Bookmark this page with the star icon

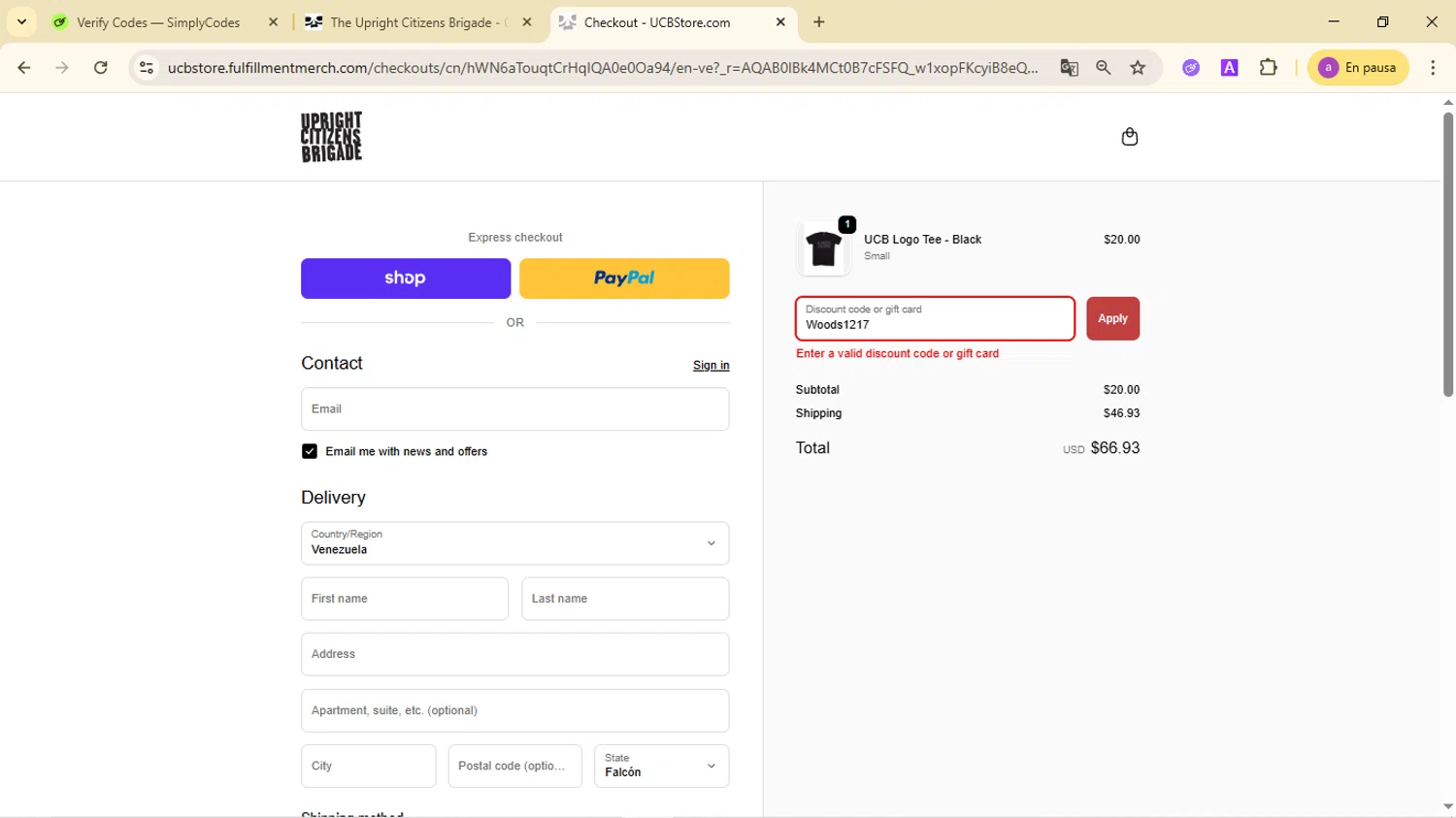coord(1138,68)
